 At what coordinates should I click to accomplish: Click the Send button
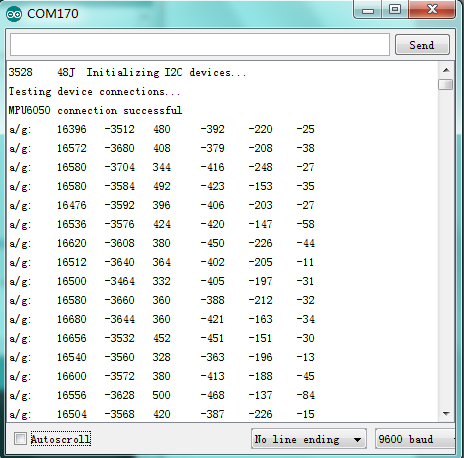point(422,45)
